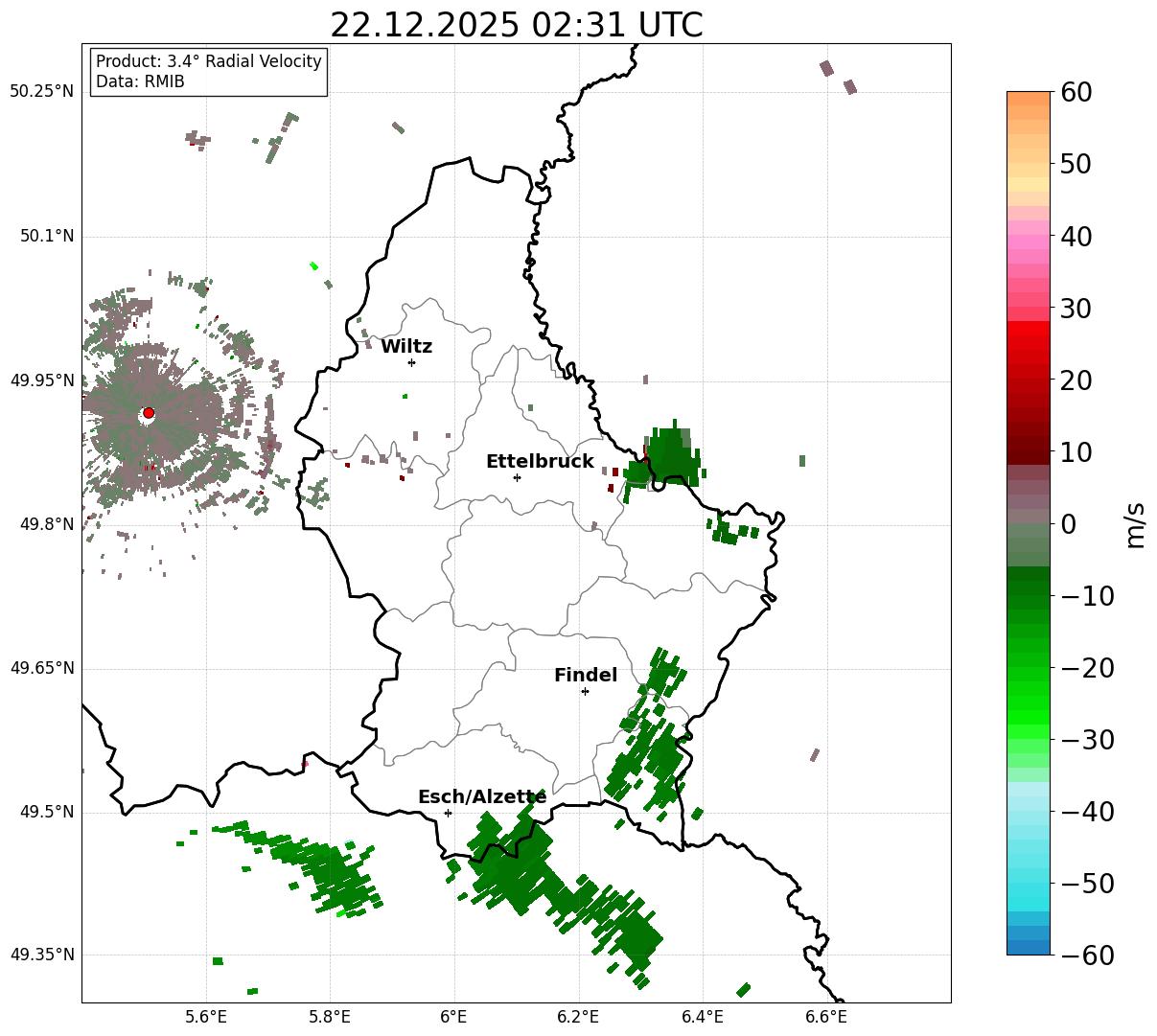
Task: Click the 50.25°N latitude tick label
Action: (42, 92)
